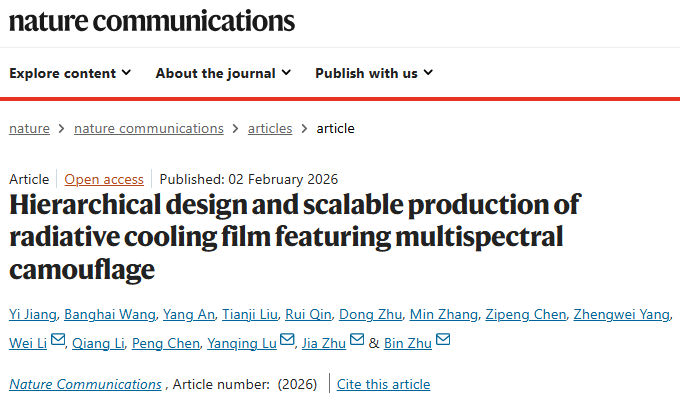The image size is (680, 402).
Task: Click envelope icon next to Wei Li
Action: (x=58, y=341)
